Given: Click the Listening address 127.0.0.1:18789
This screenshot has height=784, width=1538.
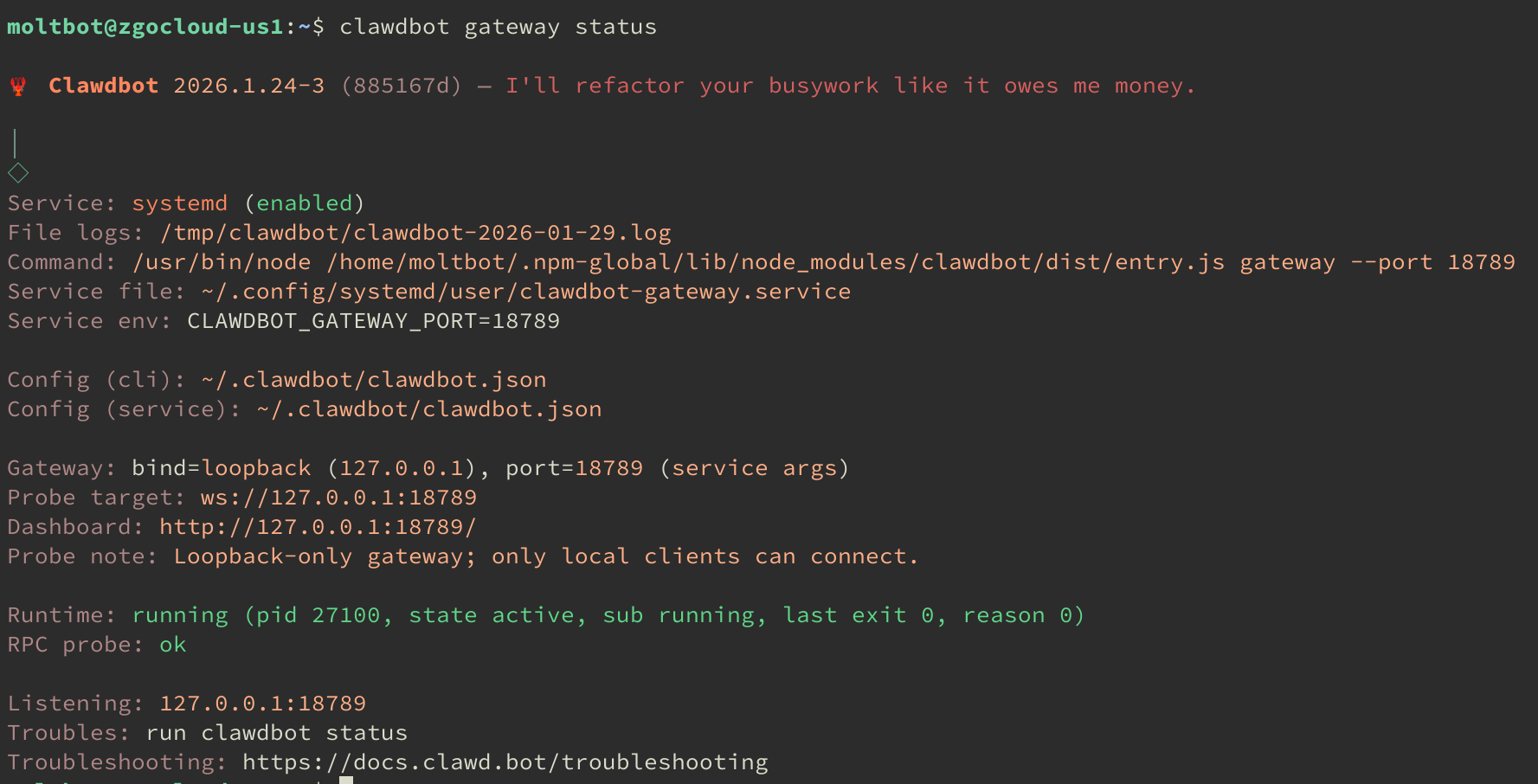Looking at the screenshot, I should pyautogui.click(x=262, y=704).
